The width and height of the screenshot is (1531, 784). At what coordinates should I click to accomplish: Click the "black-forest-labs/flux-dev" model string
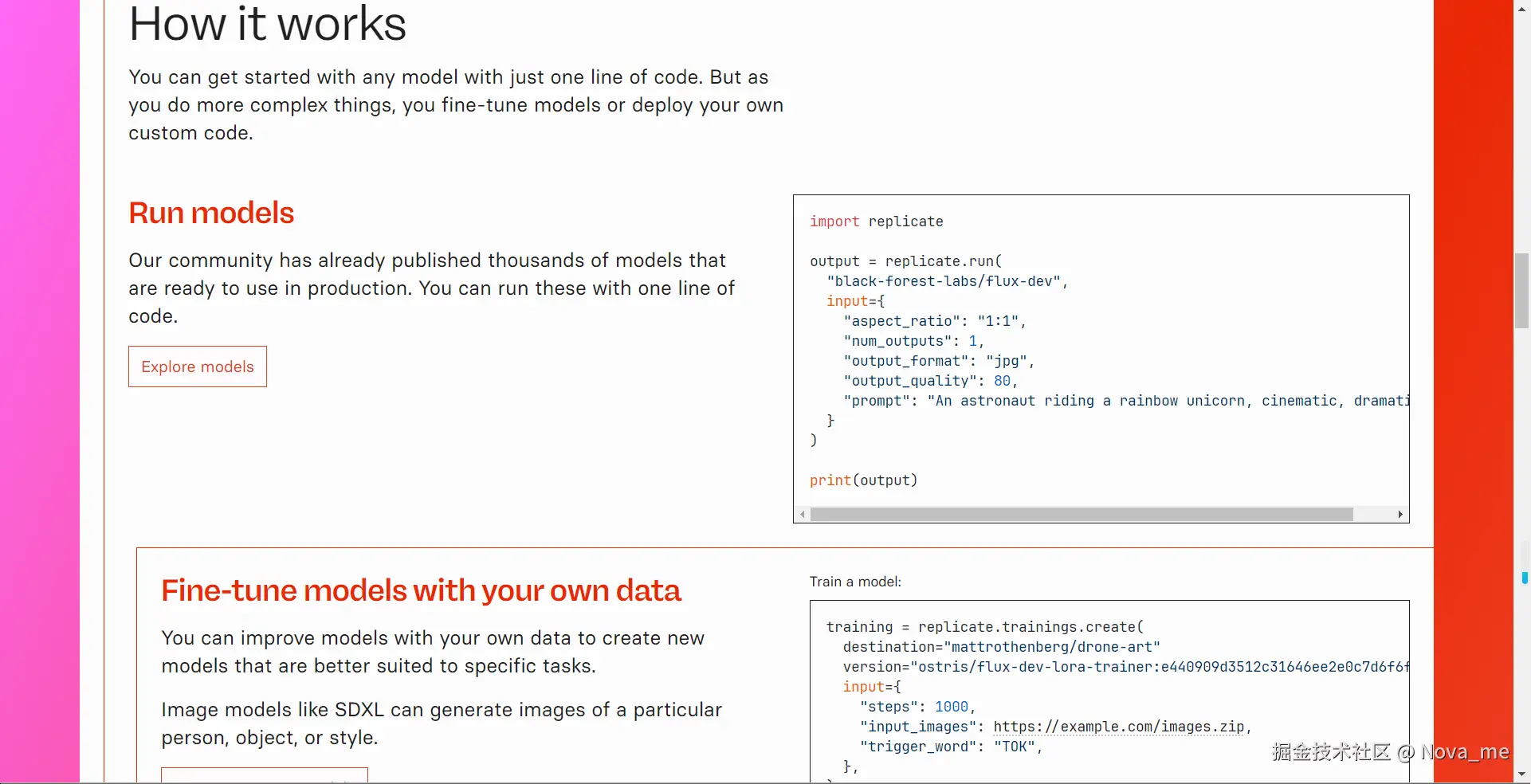point(947,281)
